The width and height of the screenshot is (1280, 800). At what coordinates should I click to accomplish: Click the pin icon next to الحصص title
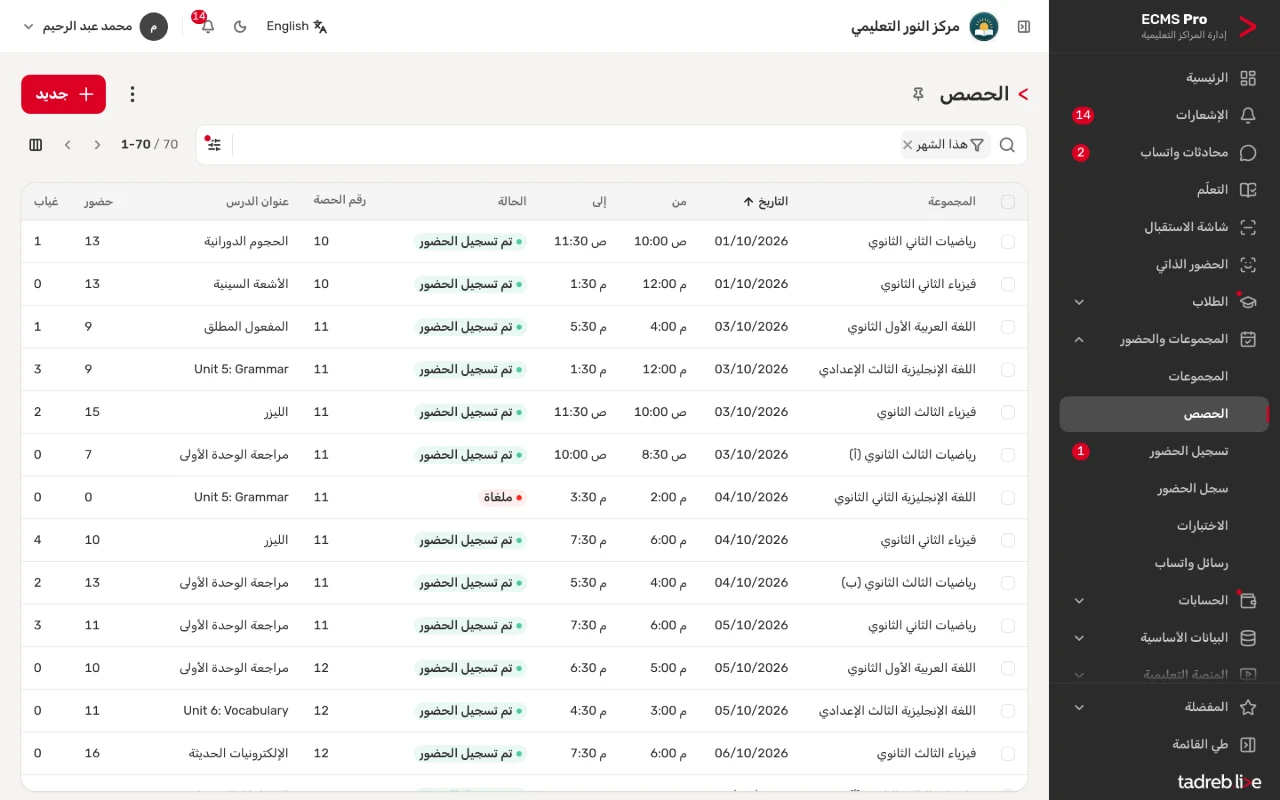click(x=918, y=94)
